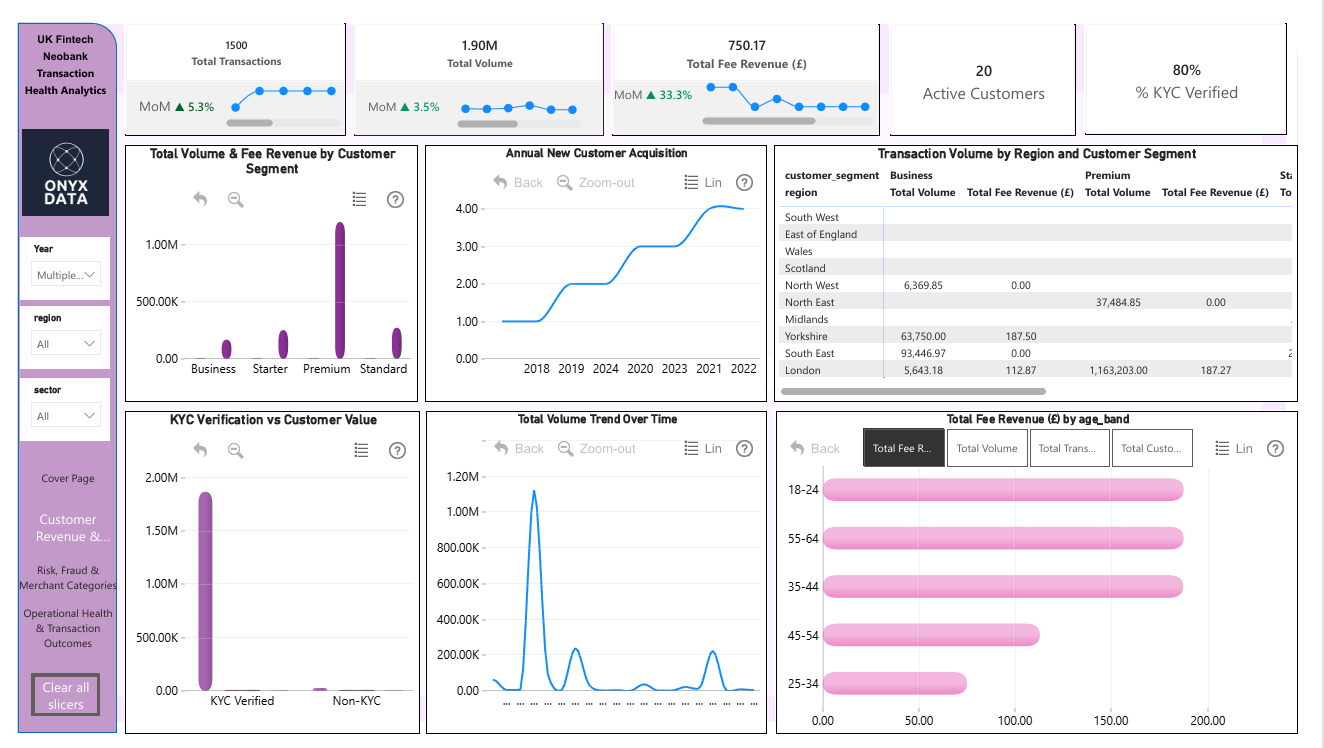Click MoM 5.3% indicator
This screenshot has height=748, width=1324.
[177, 106]
